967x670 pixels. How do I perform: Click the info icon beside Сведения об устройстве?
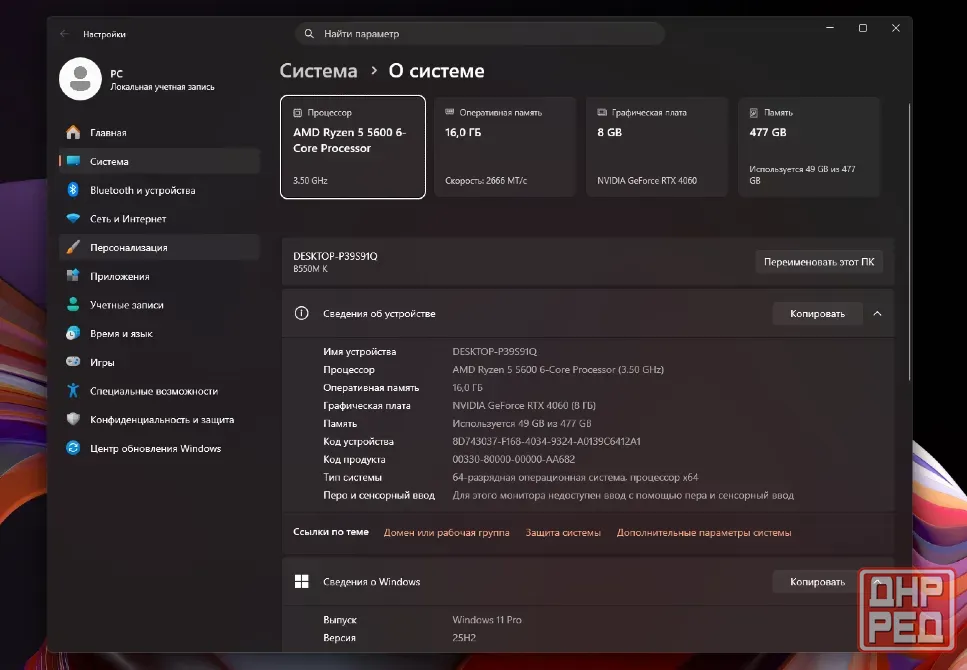302,313
